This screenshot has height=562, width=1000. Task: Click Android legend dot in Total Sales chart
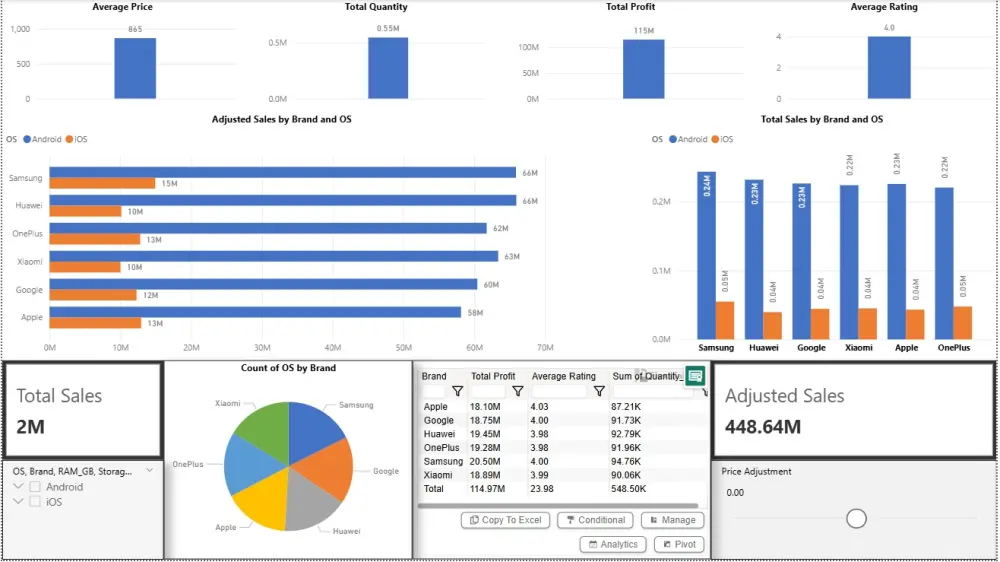pos(672,139)
